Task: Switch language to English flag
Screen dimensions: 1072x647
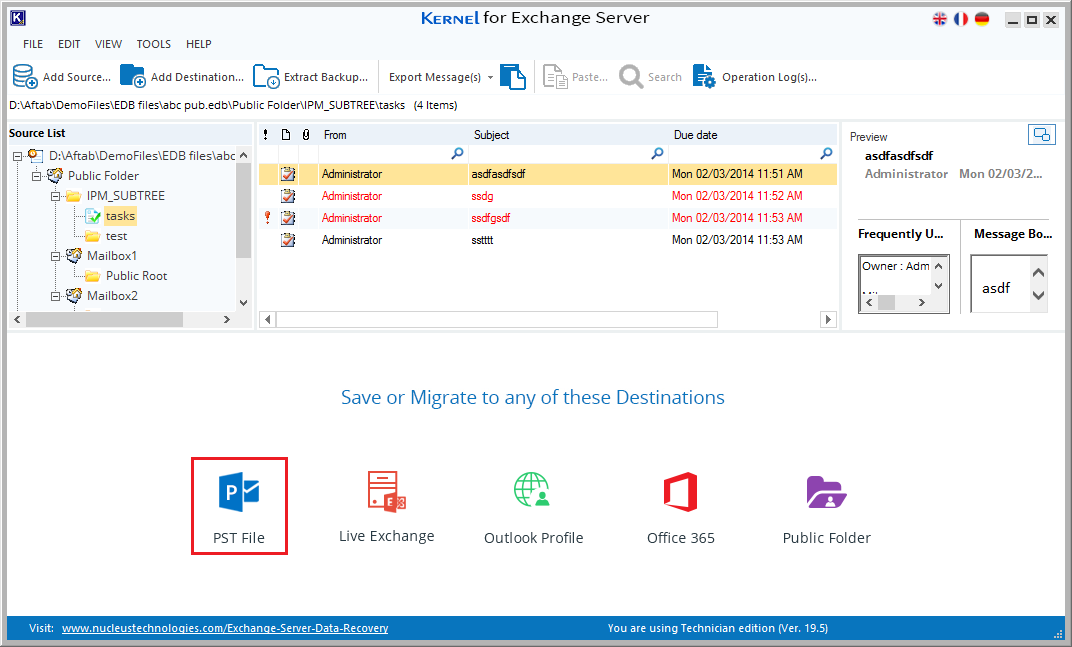Action: pyautogui.click(x=940, y=19)
